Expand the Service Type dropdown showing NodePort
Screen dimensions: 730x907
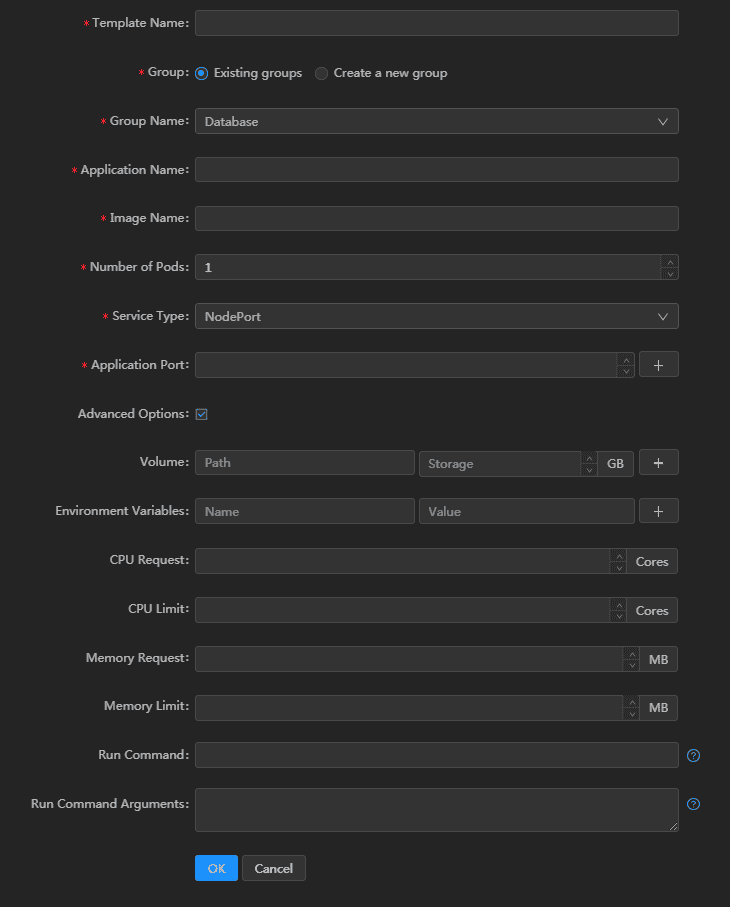[437, 316]
